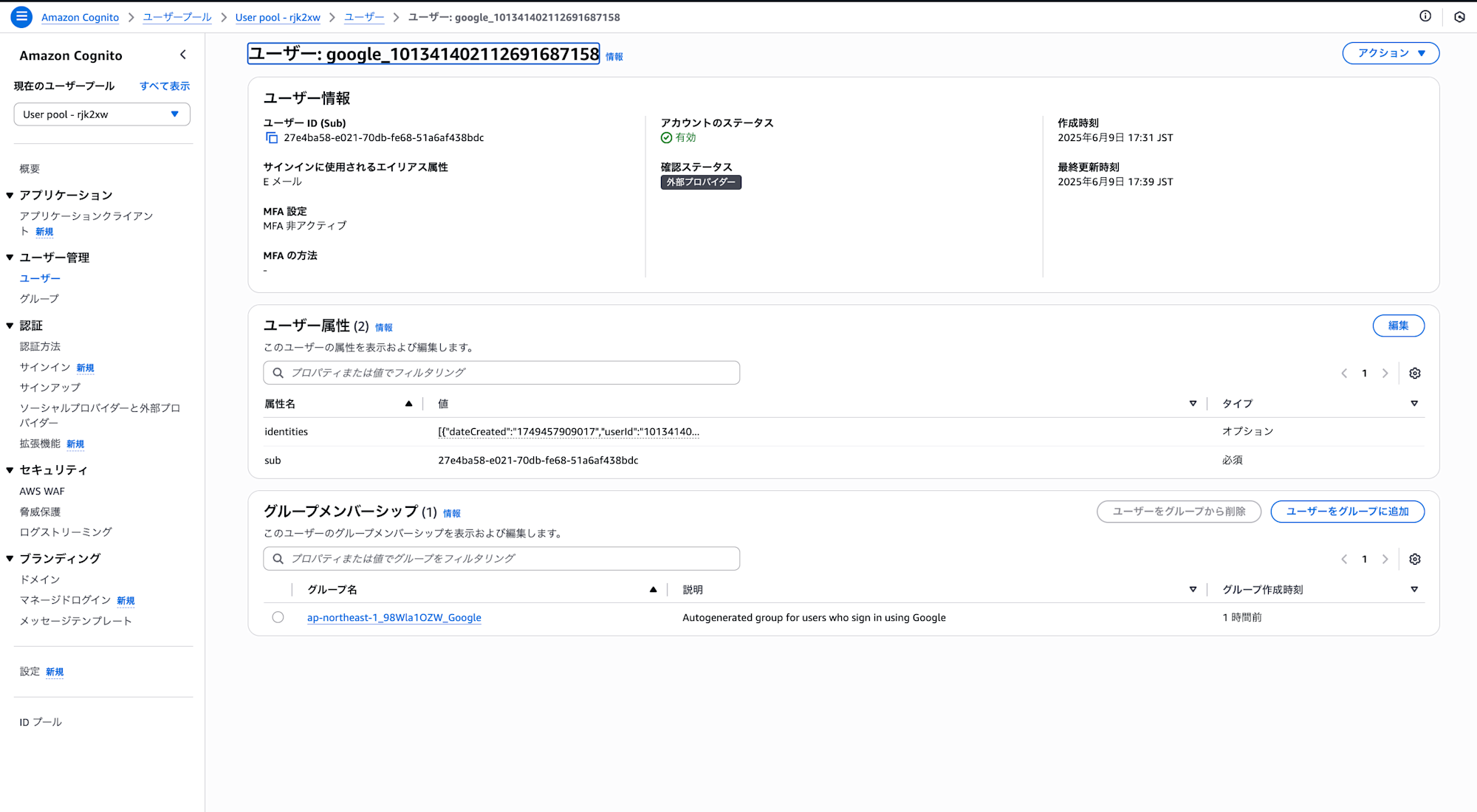Open 概要 in sidebar
This screenshot has width=1477, height=812.
(x=30, y=169)
